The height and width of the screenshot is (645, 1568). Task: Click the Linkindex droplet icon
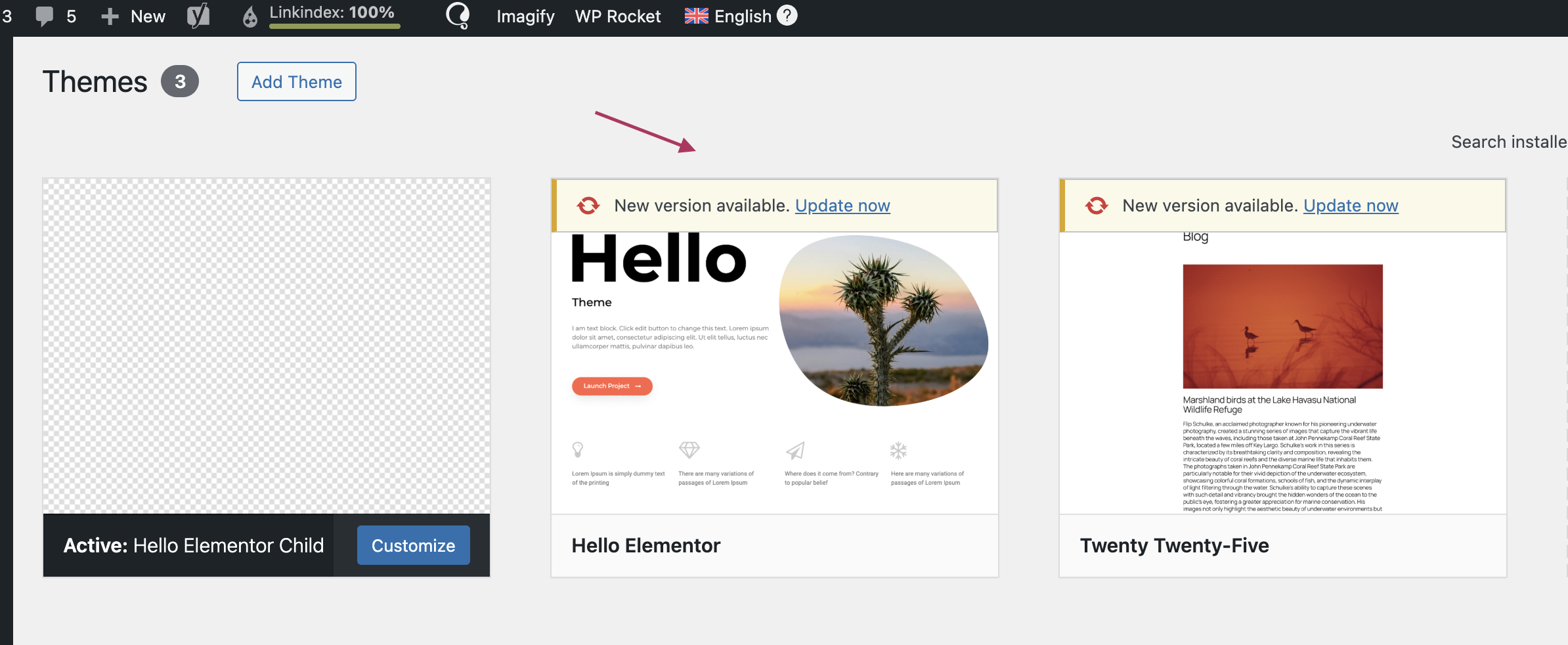pos(250,16)
